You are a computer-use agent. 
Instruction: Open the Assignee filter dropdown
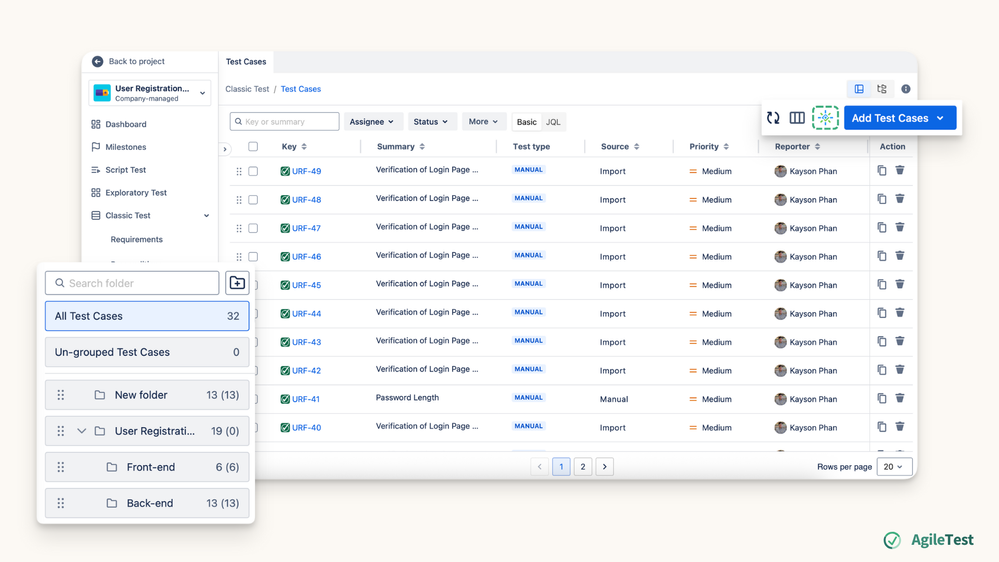tap(371, 122)
